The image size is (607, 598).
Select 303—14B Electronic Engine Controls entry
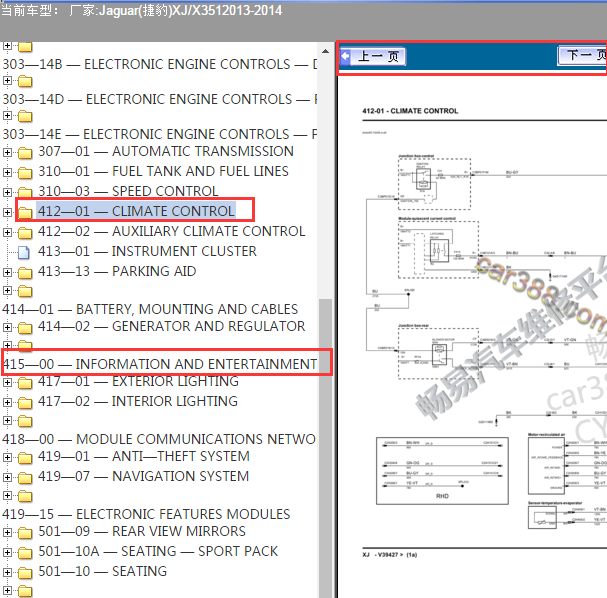tap(159, 64)
